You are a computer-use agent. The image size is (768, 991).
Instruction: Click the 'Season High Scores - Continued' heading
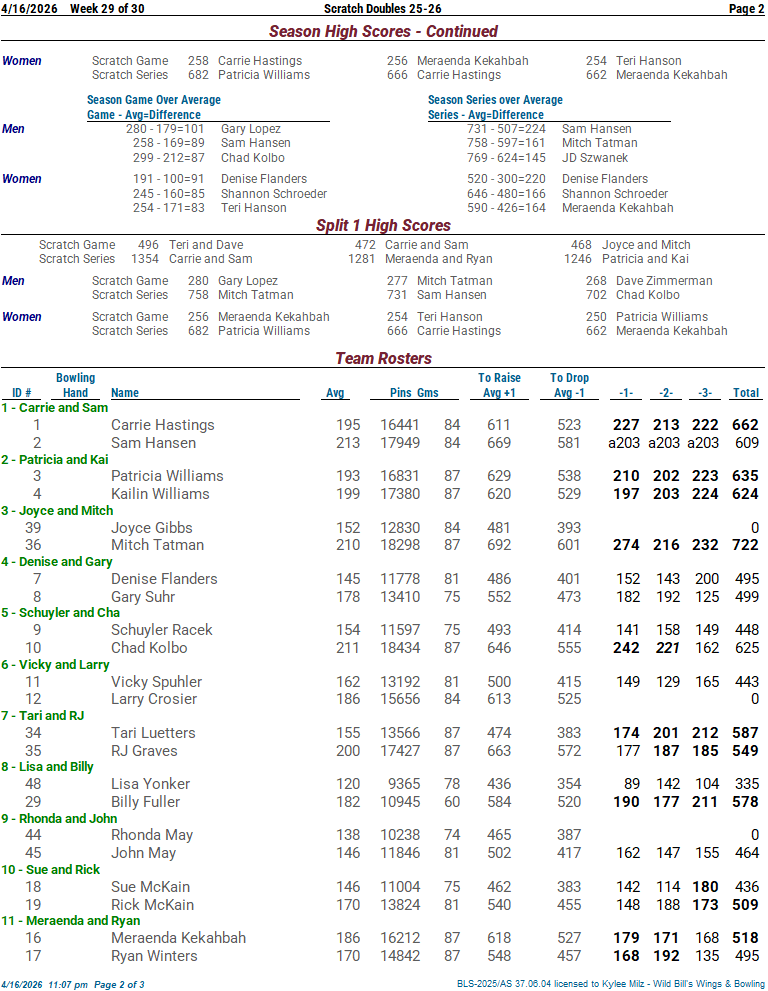(383, 31)
